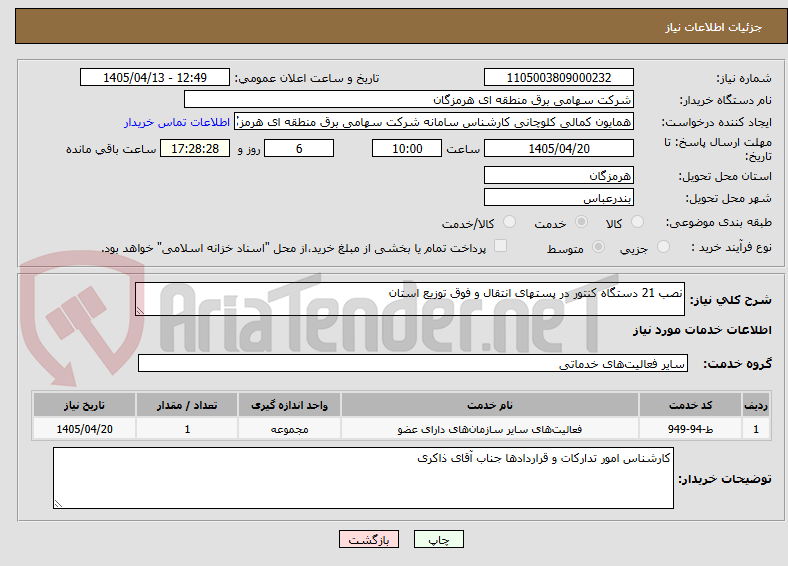Screen dimensions: 788x566
Task: Click the تاریخ نیاز column header
Action: point(84,405)
